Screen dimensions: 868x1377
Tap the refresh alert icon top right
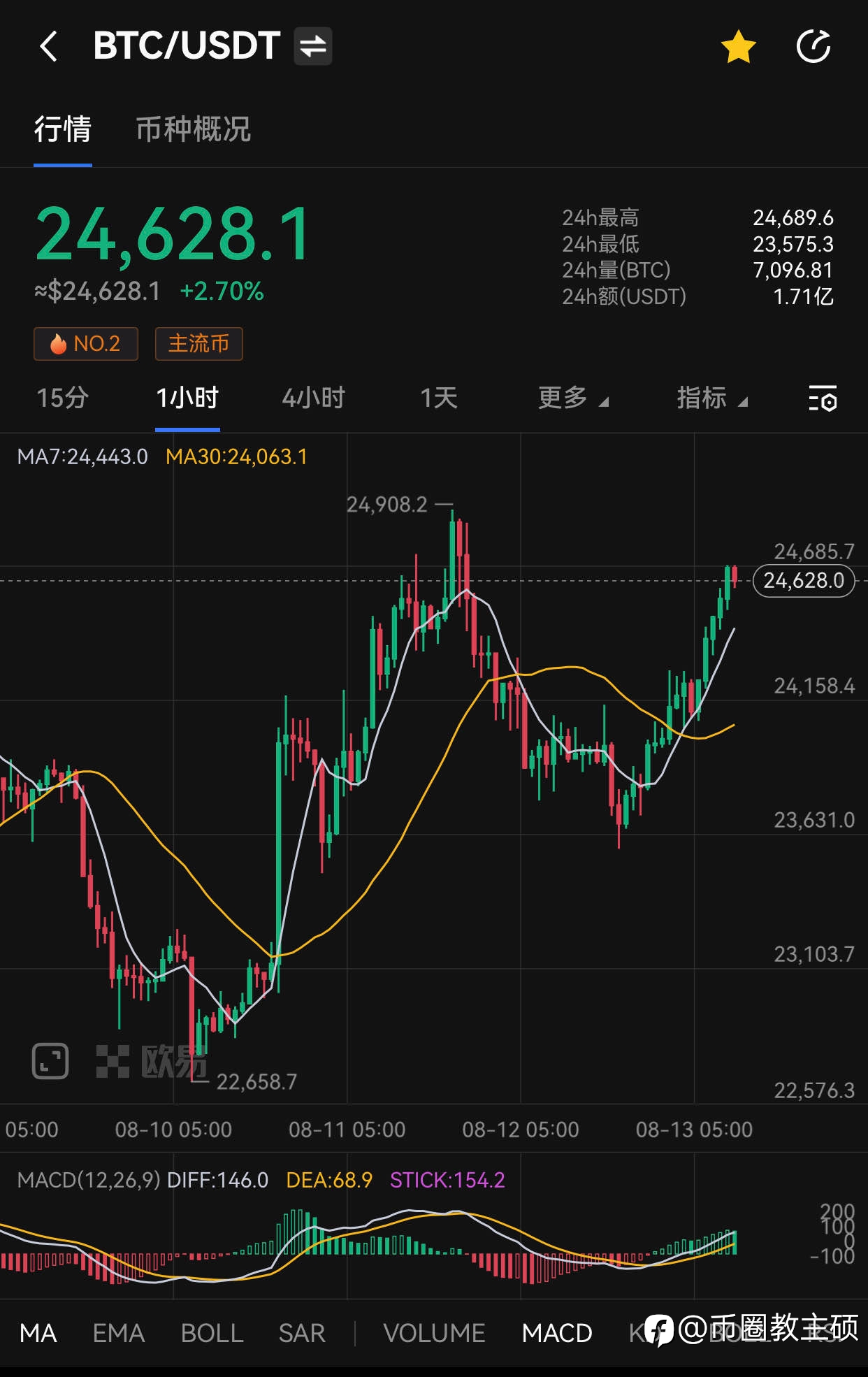pos(813,47)
